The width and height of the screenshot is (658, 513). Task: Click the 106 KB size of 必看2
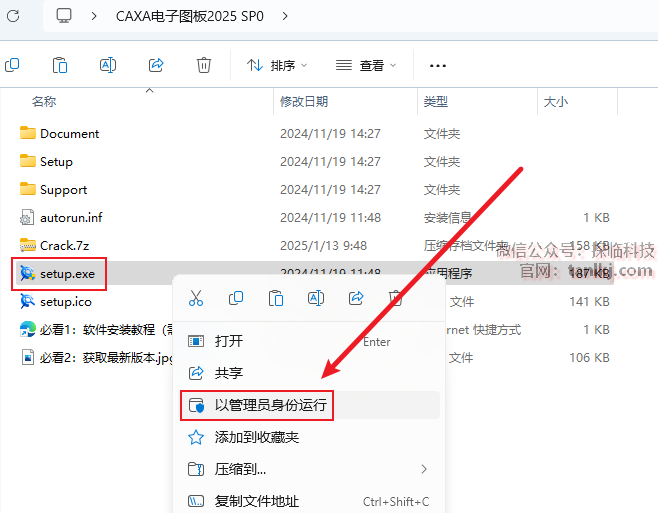pyautogui.click(x=589, y=358)
